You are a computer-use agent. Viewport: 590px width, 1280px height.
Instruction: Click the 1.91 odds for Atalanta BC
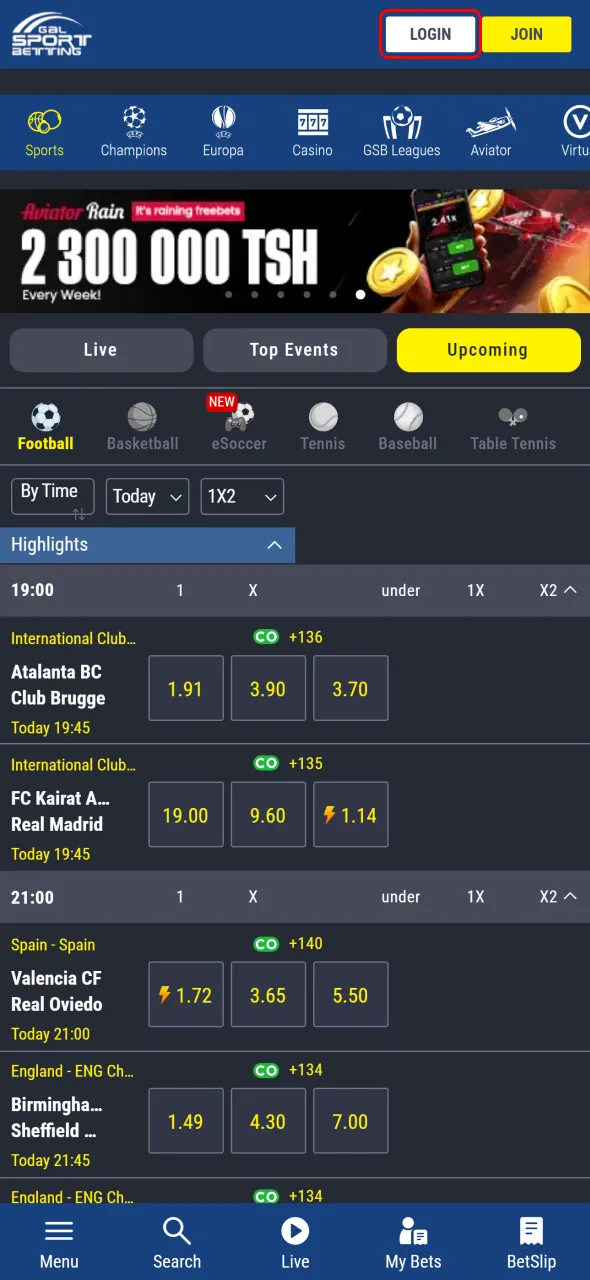click(x=185, y=688)
